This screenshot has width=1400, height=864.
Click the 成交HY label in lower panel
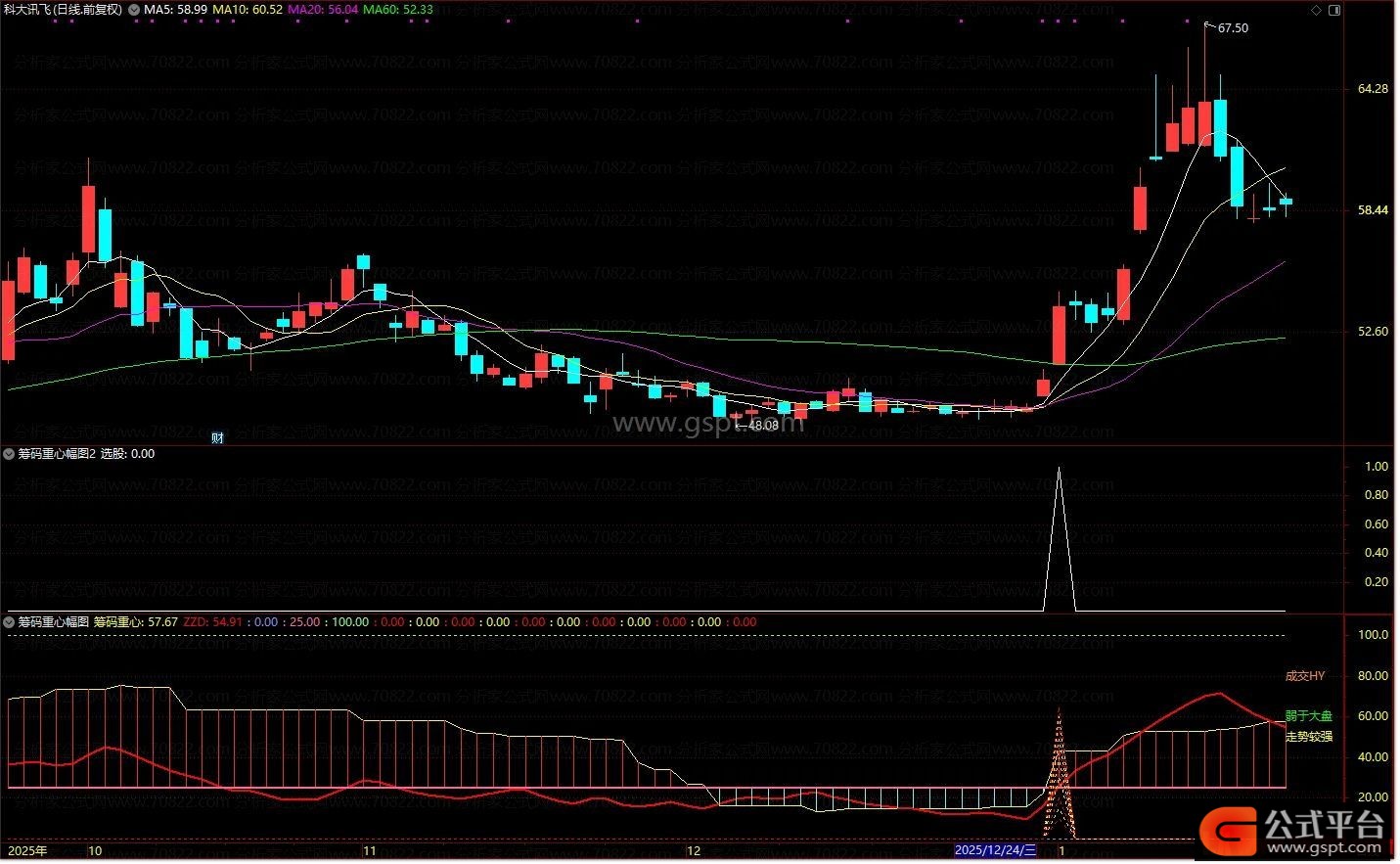tap(1305, 676)
